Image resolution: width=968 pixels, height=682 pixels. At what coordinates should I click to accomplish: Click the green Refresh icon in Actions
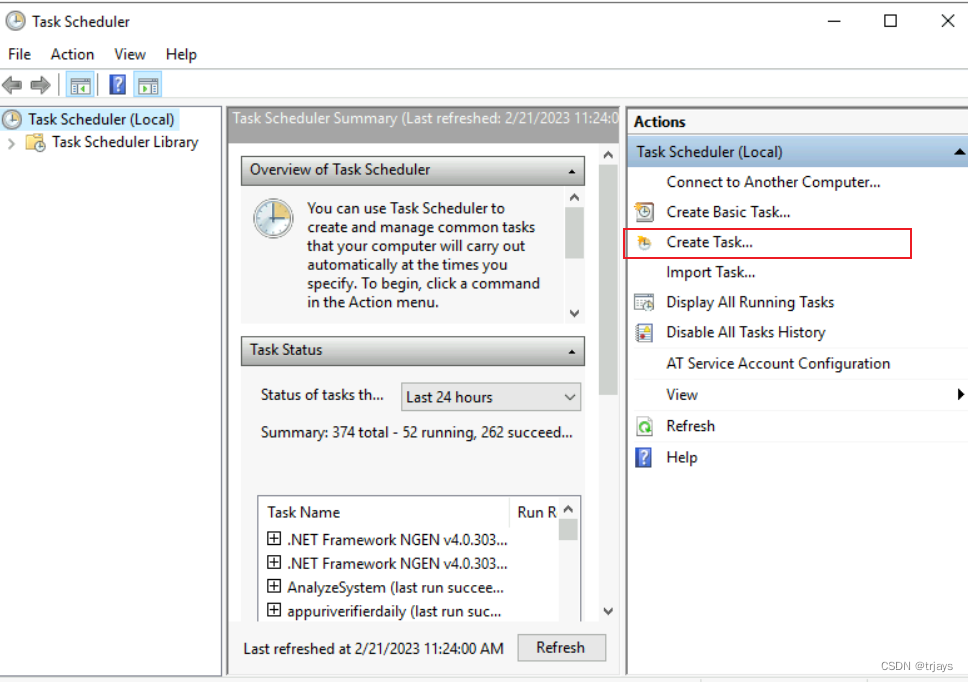pyautogui.click(x=644, y=426)
